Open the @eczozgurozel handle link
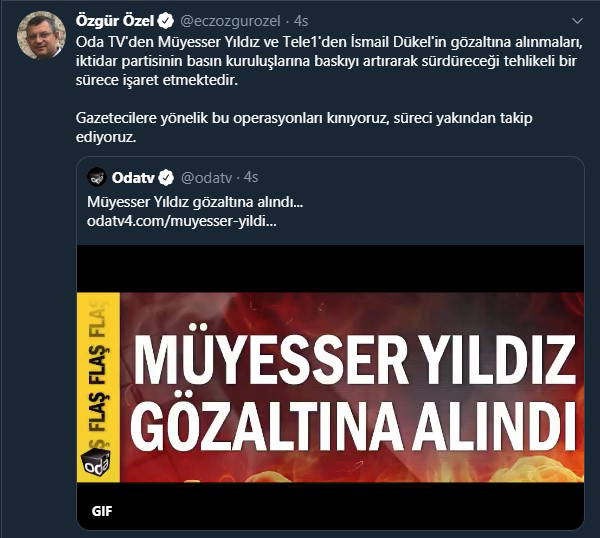This screenshot has height=538, width=600. click(230, 21)
